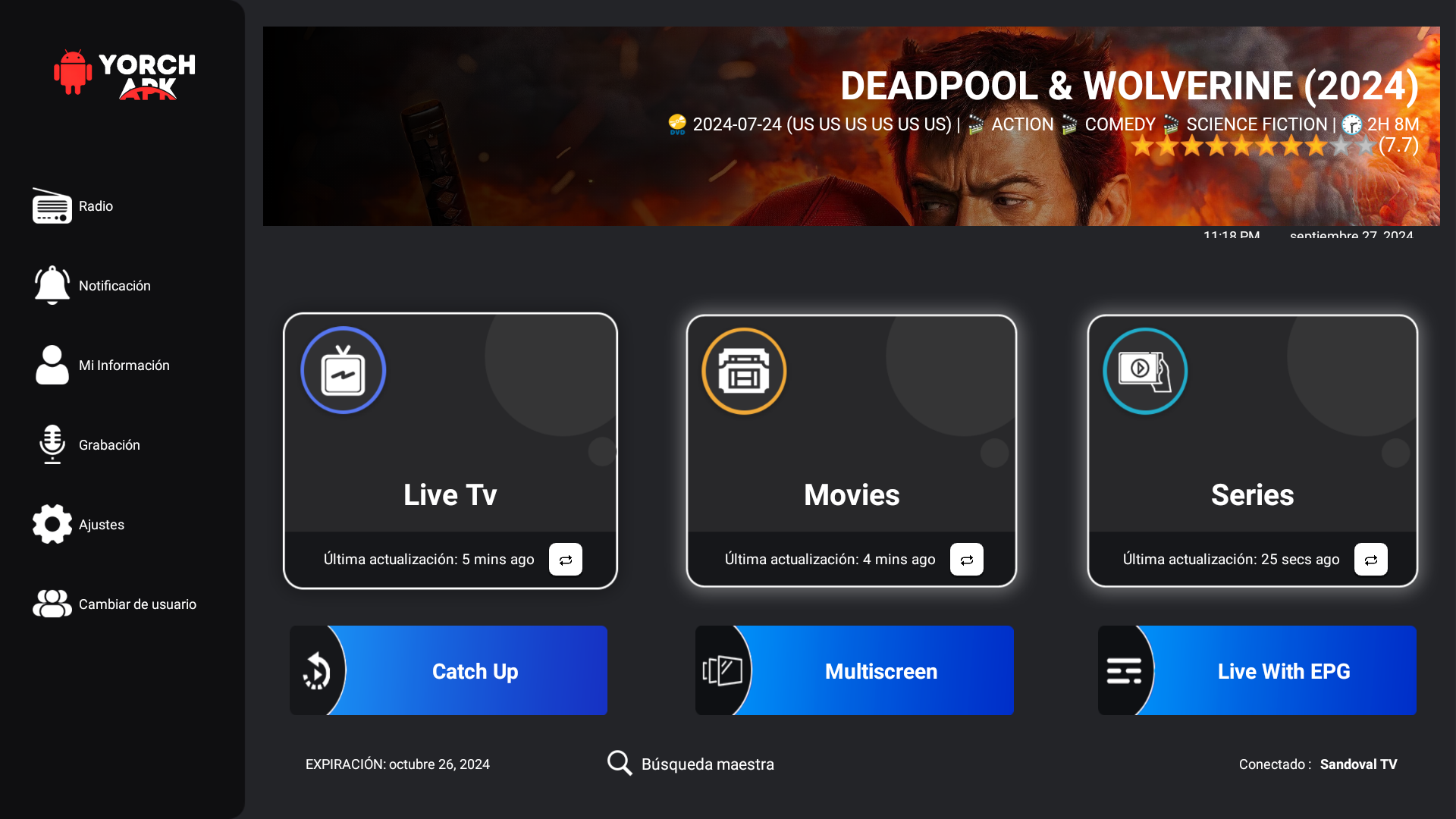The width and height of the screenshot is (1456, 819).
Task: Click the Deadpool & Wolverine banner
Action: [851, 127]
